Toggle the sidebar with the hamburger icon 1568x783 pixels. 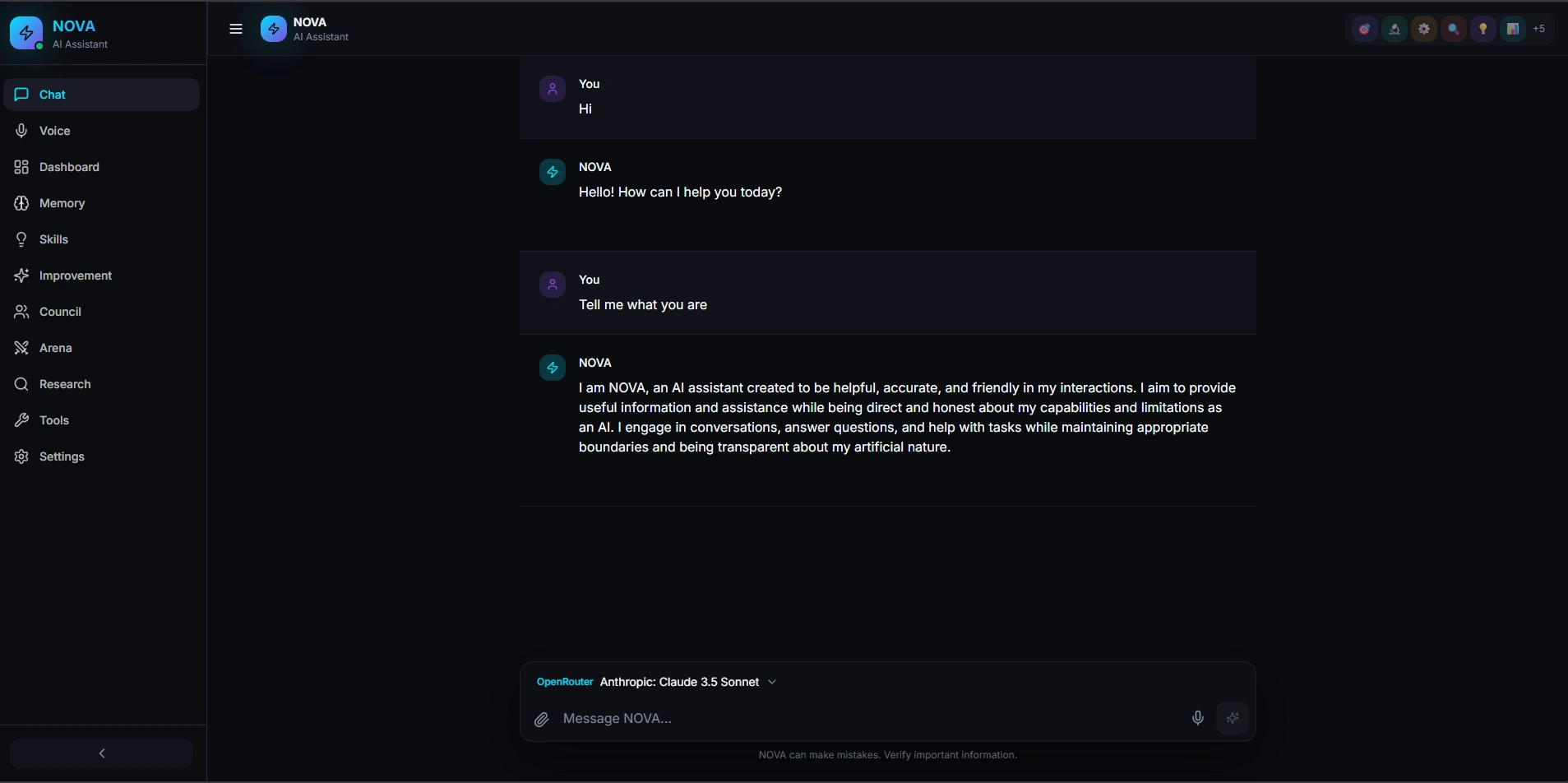(x=236, y=29)
